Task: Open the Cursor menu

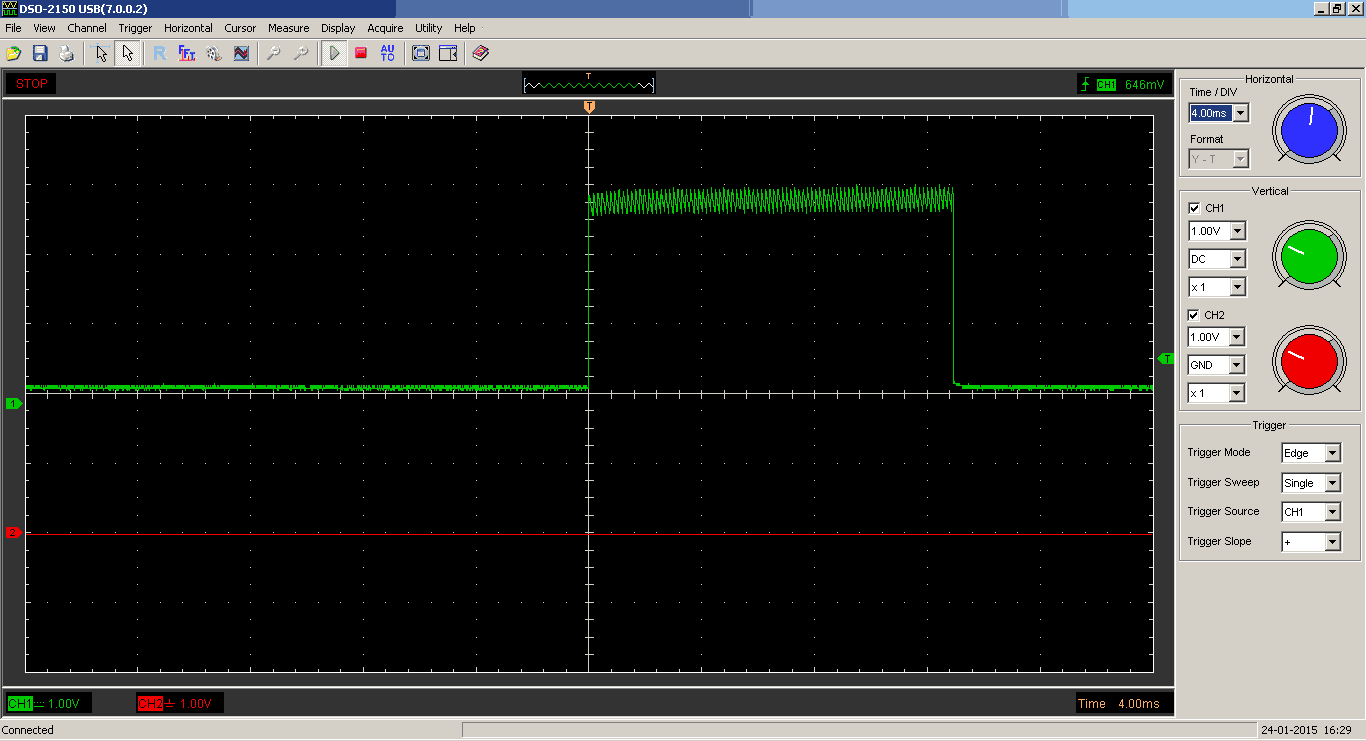Action: (240, 28)
